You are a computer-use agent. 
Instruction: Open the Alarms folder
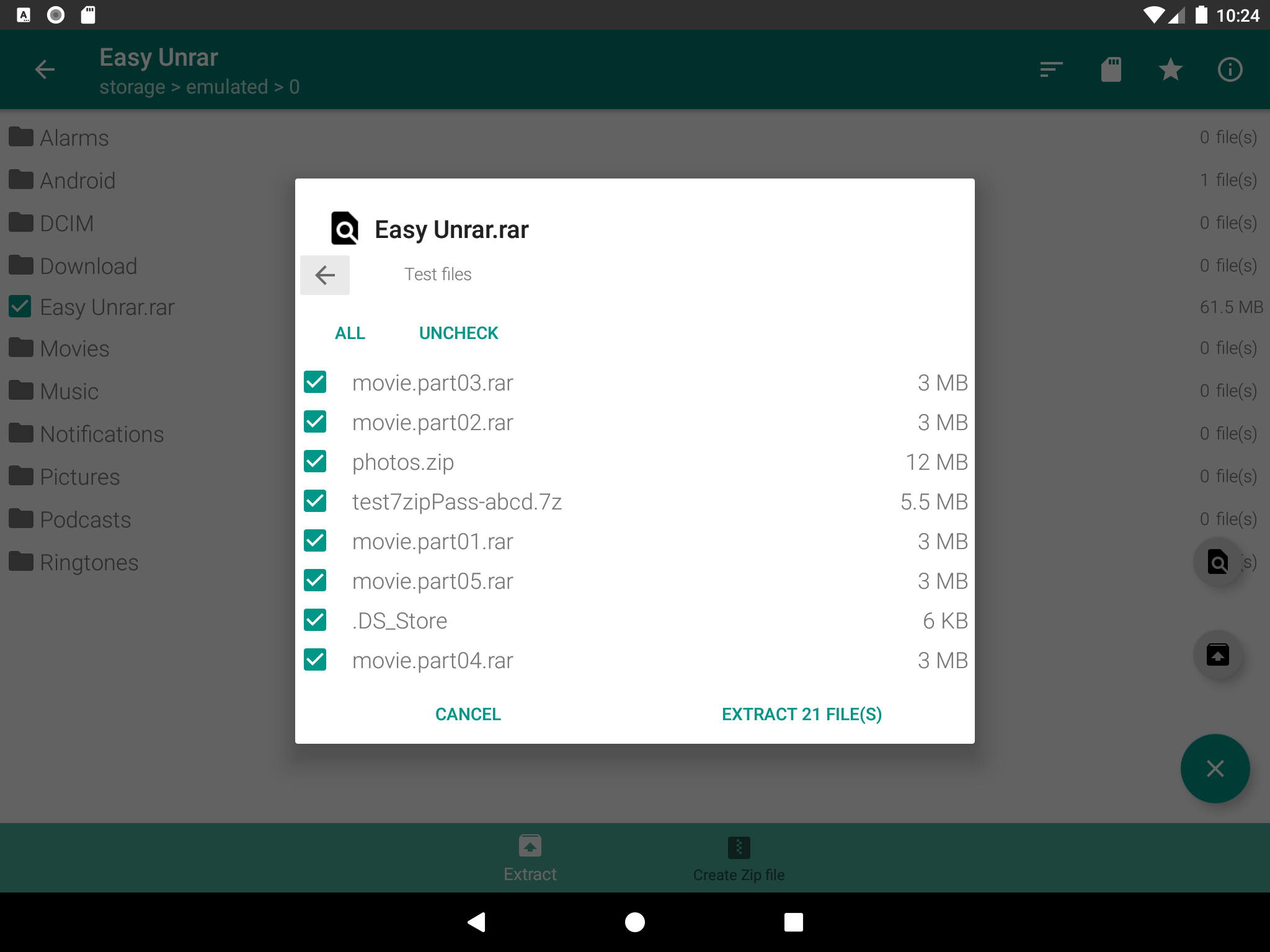(634, 138)
